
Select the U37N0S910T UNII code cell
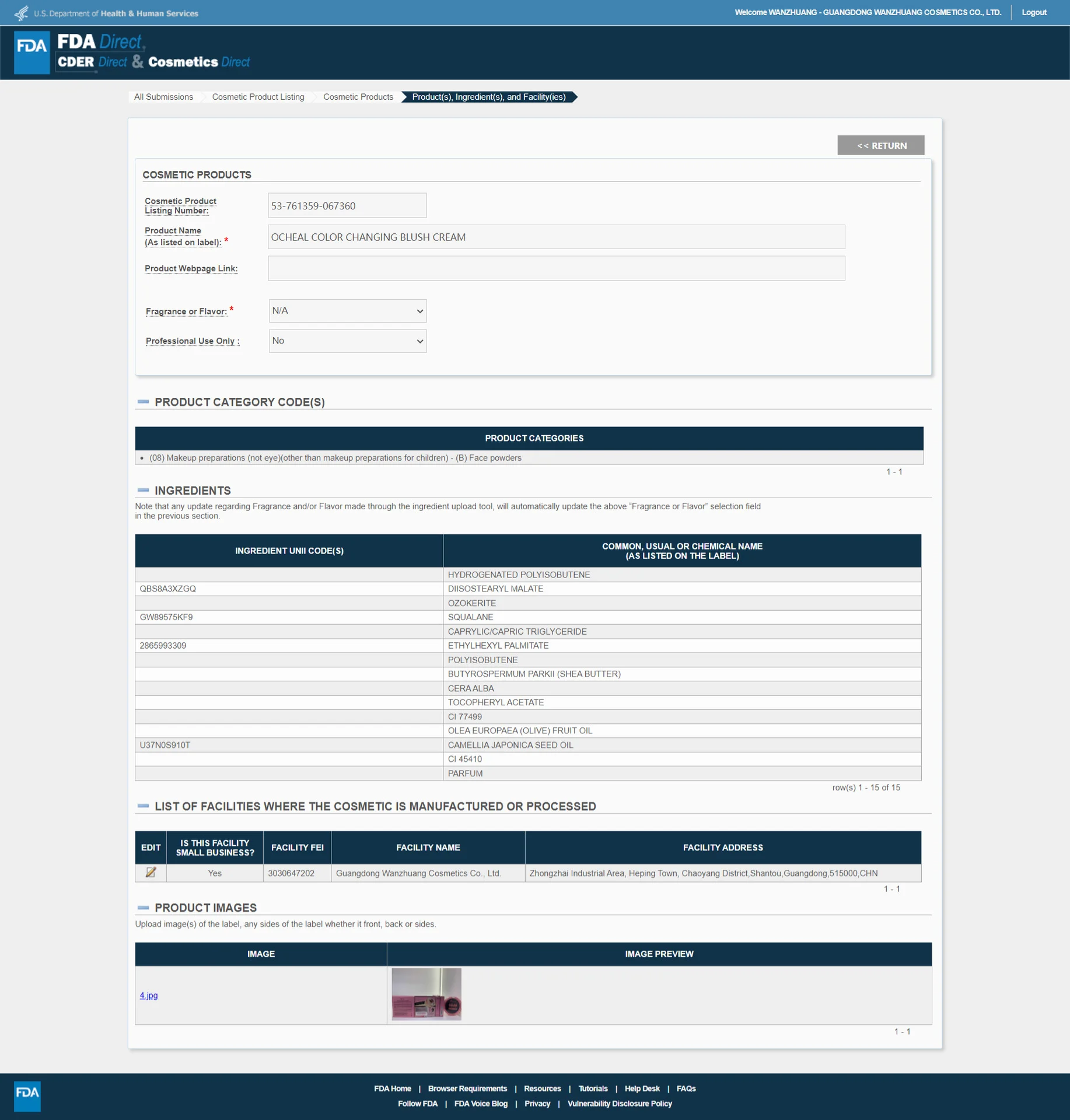[x=289, y=745]
